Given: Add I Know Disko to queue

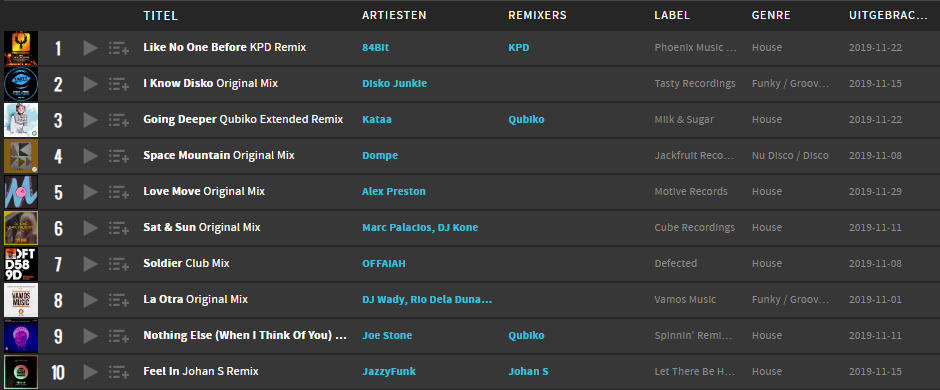Looking at the screenshot, I should [x=119, y=84].
